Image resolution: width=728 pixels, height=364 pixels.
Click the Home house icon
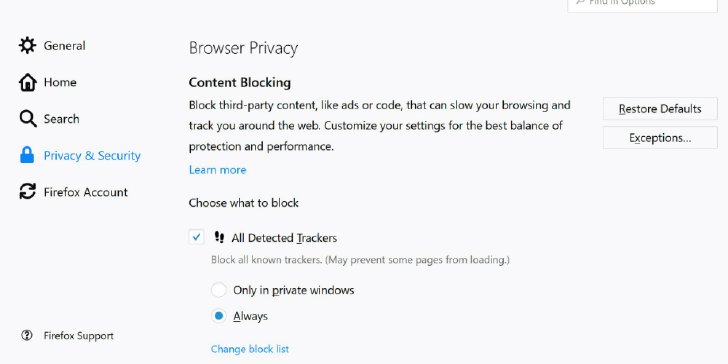(27, 82)
